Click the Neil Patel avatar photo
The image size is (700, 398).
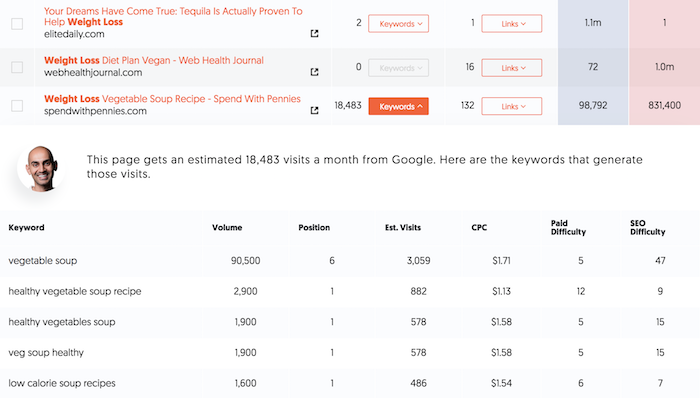pos(41,169)
